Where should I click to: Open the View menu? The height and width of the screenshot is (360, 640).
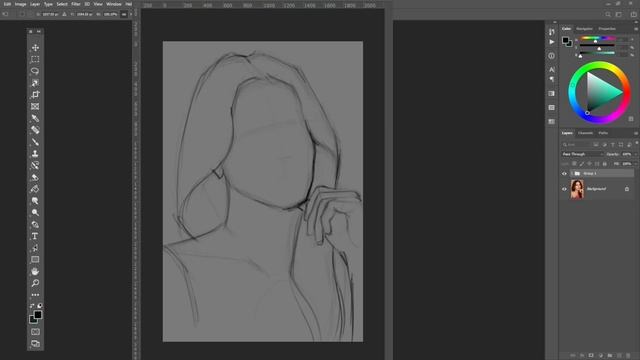click(98, 4)
